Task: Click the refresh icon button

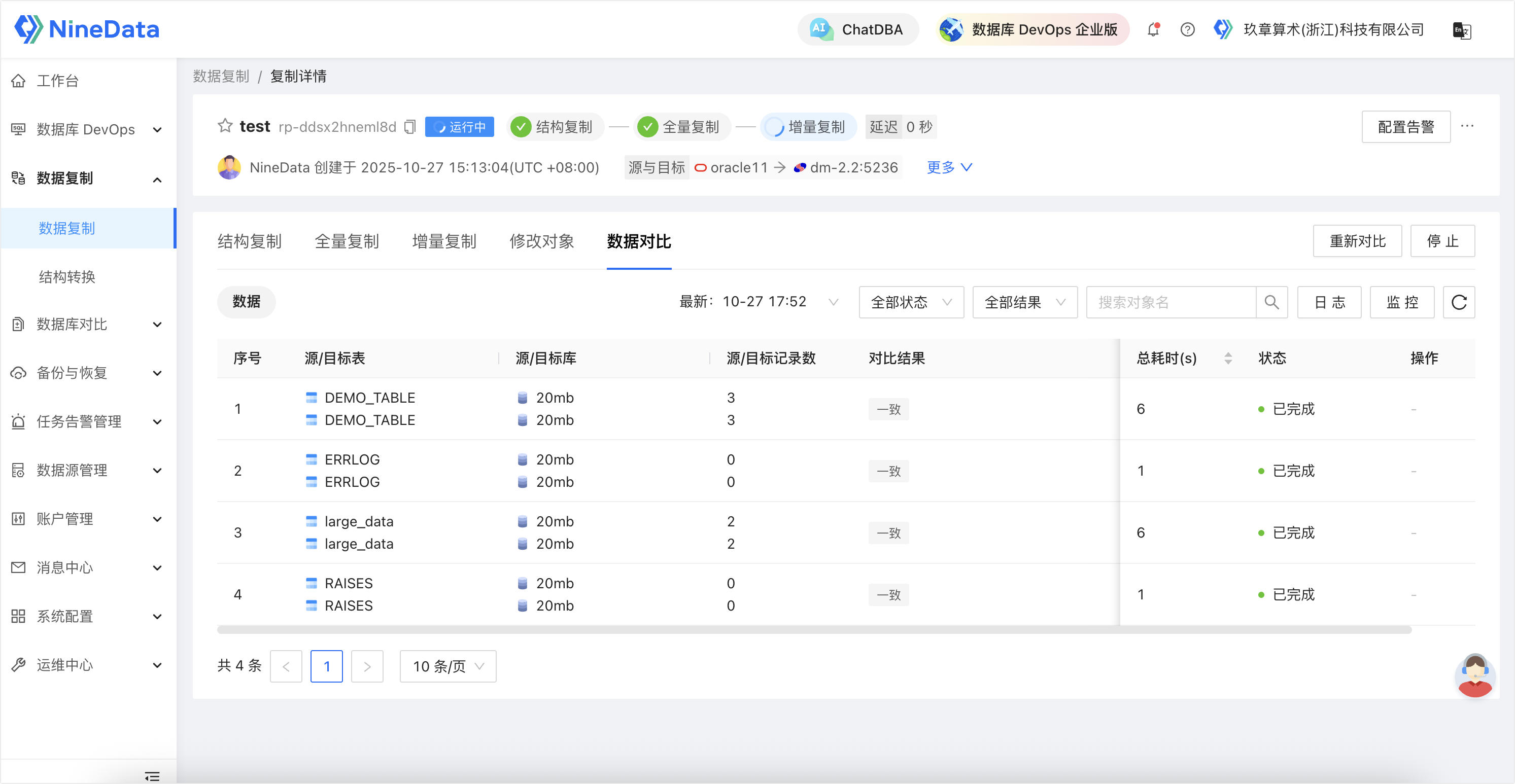Action: tap(1459, 302)
